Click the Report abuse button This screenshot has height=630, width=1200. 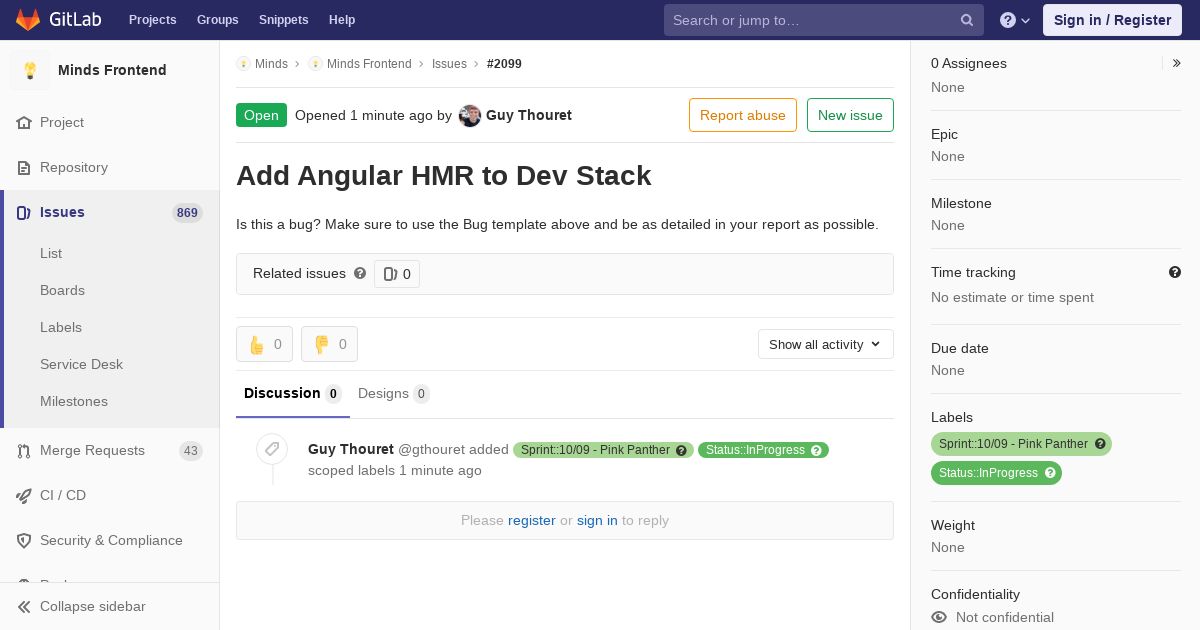tap(743, 115)
